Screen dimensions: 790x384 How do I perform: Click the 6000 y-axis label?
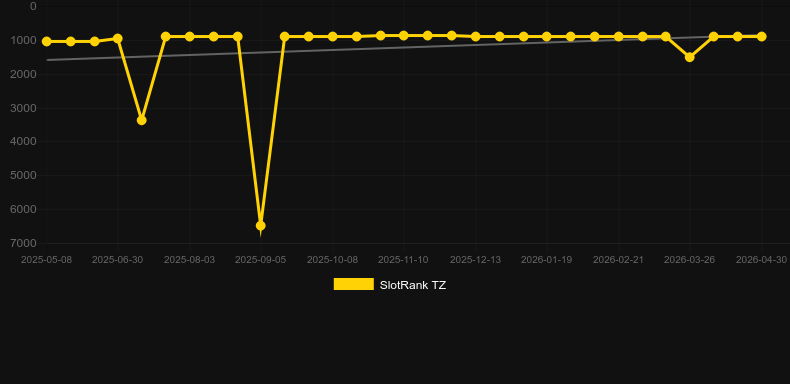(24, 209)
